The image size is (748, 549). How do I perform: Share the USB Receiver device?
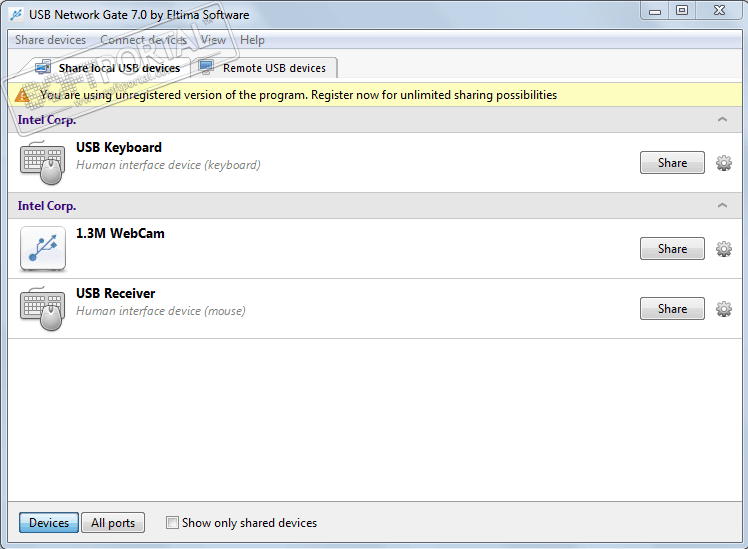click(672, 309)
